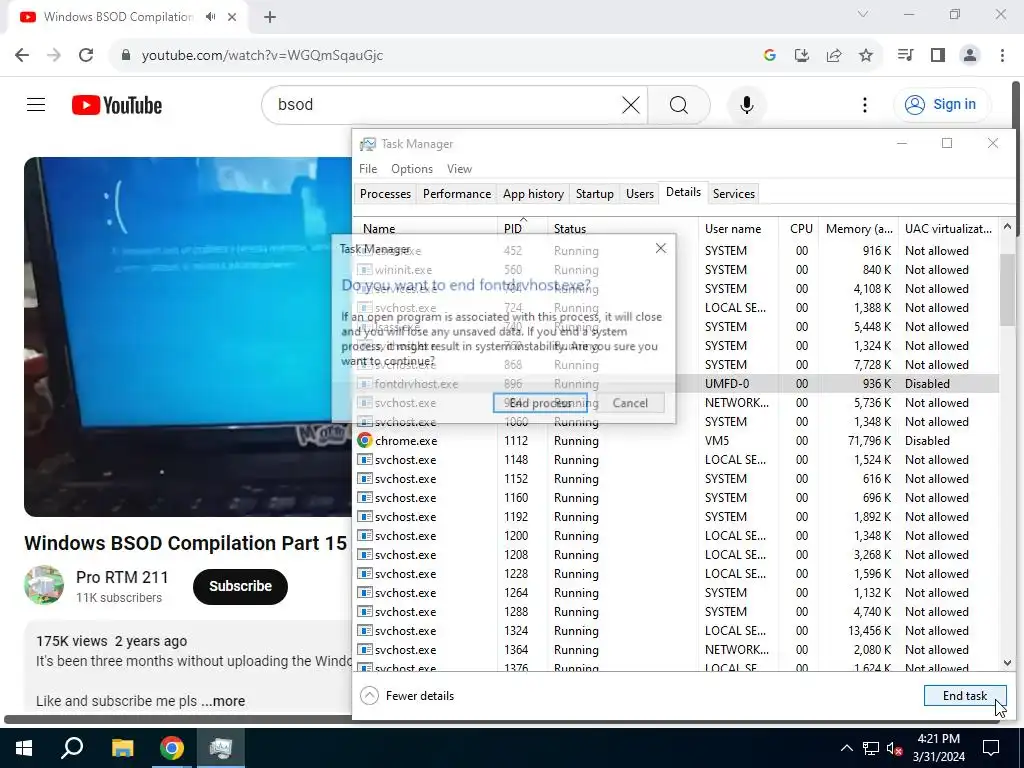Sign in to YouTube

tap(942, 104)
